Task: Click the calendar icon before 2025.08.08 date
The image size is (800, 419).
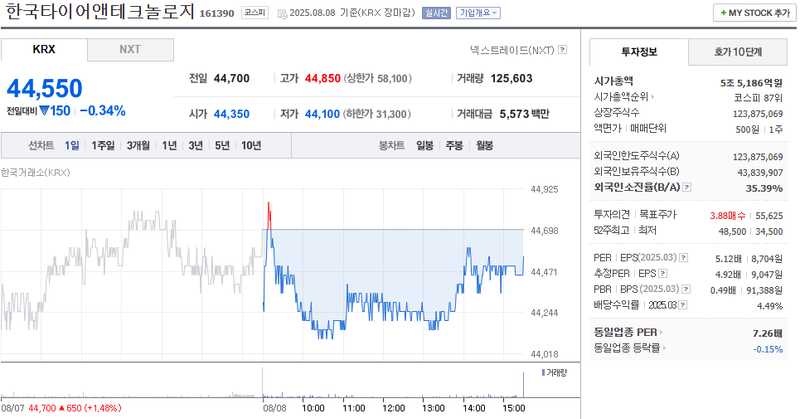Action: coord(282,14)
